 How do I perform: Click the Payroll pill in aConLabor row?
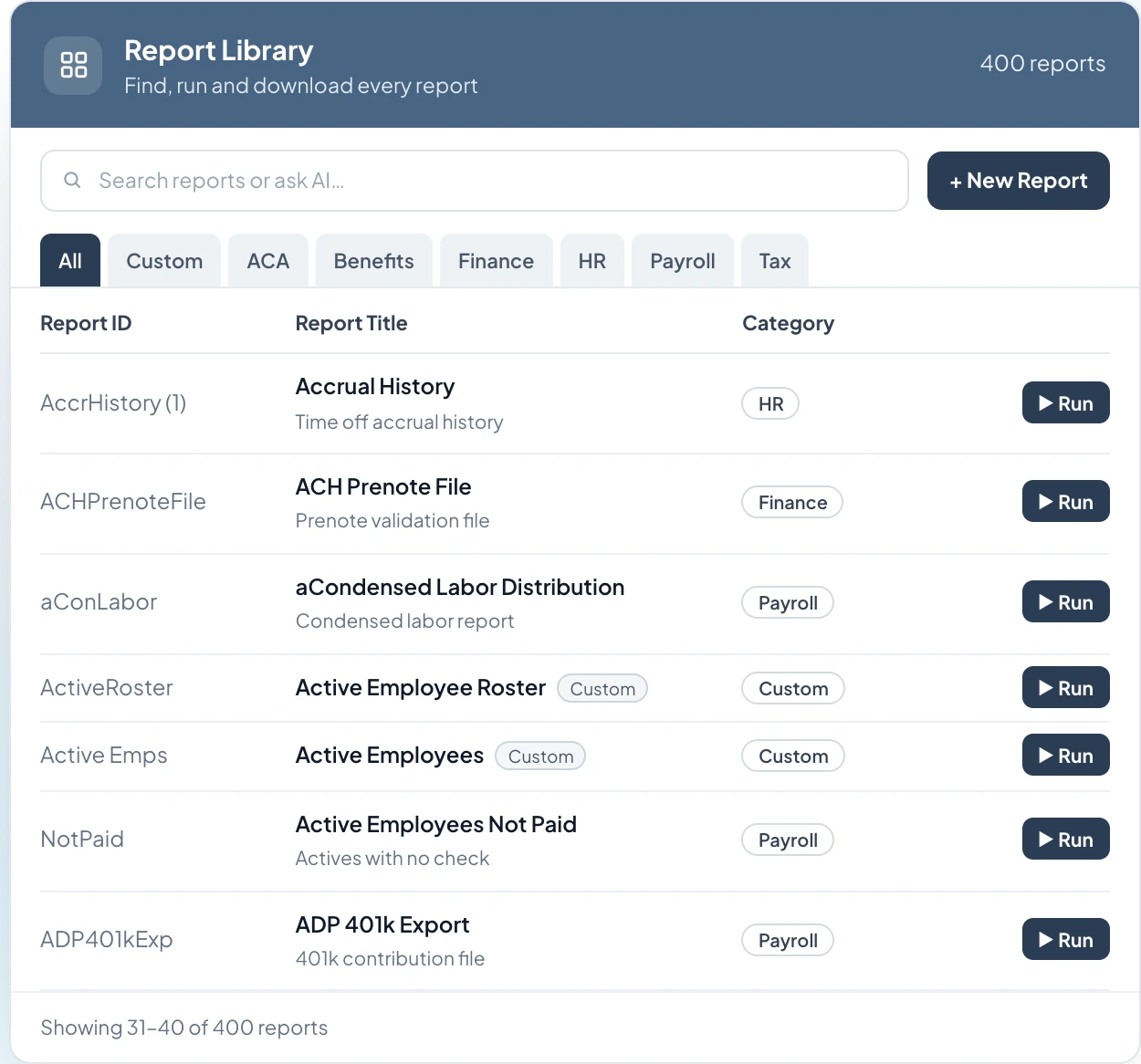(788, 602)
